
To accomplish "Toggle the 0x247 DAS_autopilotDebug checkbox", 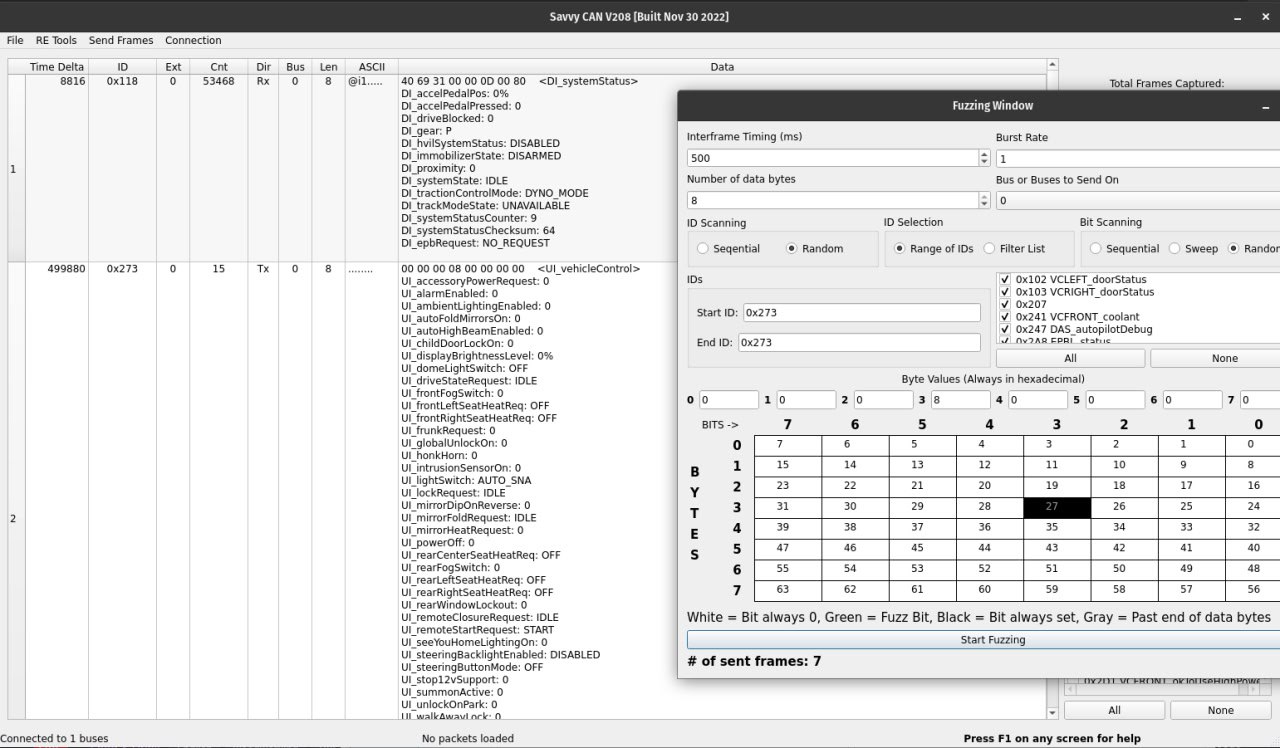I will [1005, 329].
